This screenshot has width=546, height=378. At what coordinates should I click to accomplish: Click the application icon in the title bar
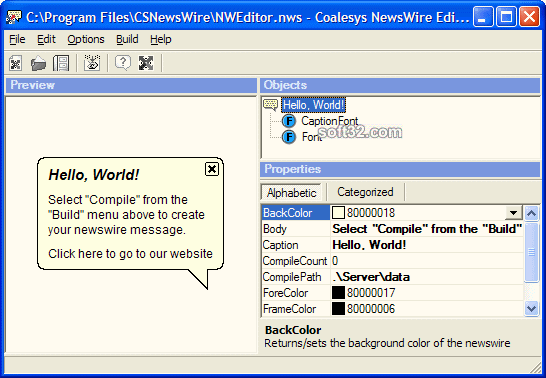coord(14,17)
